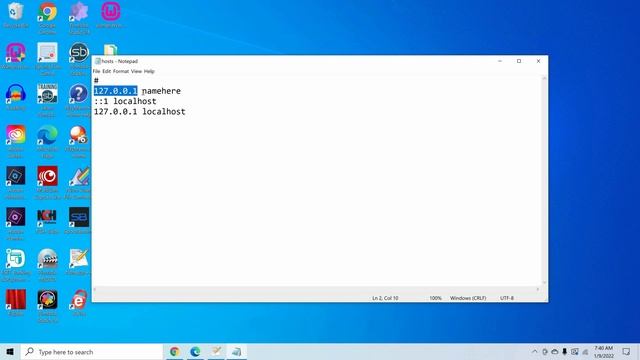Viewport: 640px width, 360px height.
Task: Click the '127.0.0.1 localhost' line
Action: tap(140, 111)
